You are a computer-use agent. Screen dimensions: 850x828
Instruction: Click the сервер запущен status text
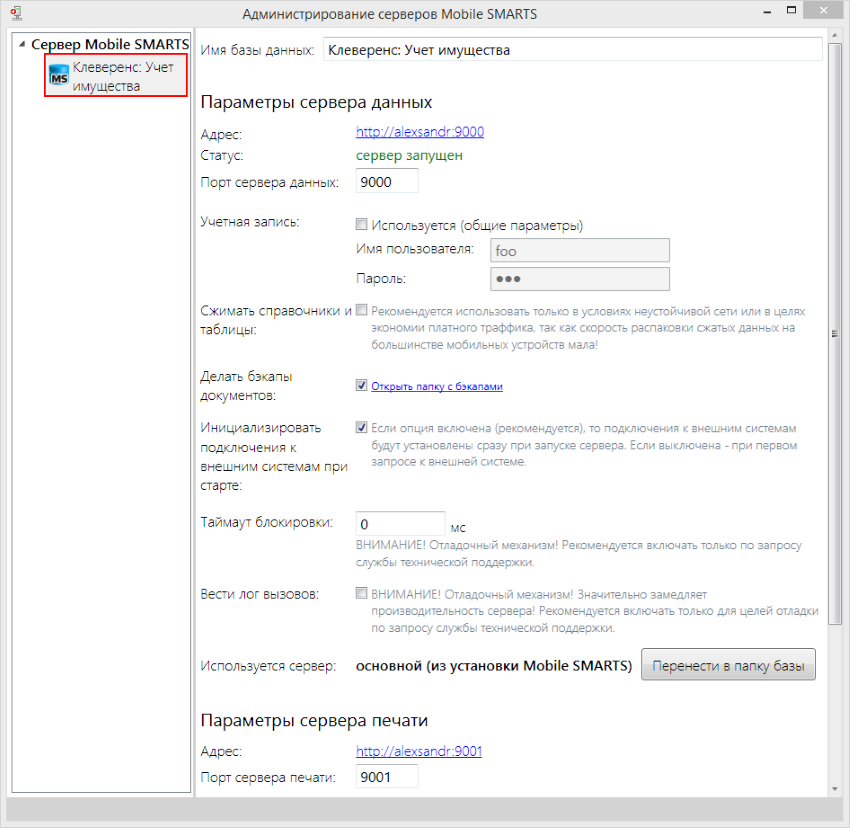tap(409, 156)
